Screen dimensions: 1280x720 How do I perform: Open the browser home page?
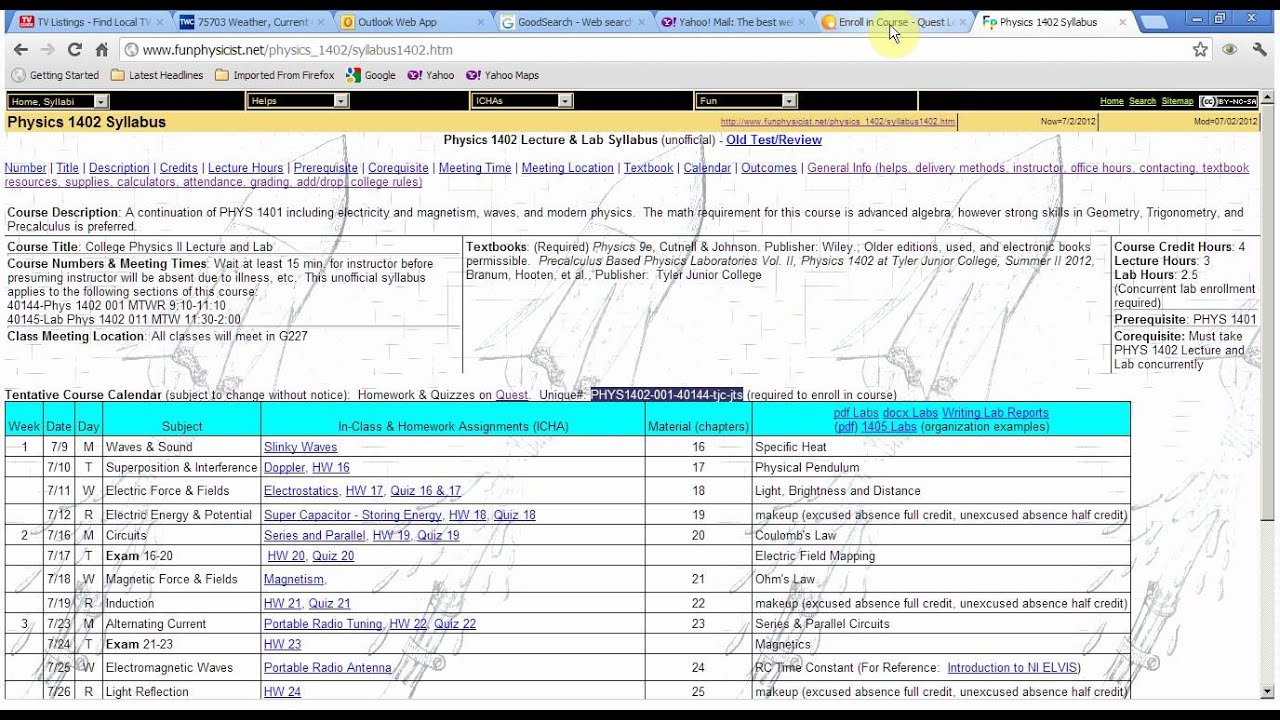tap(101, 49)
